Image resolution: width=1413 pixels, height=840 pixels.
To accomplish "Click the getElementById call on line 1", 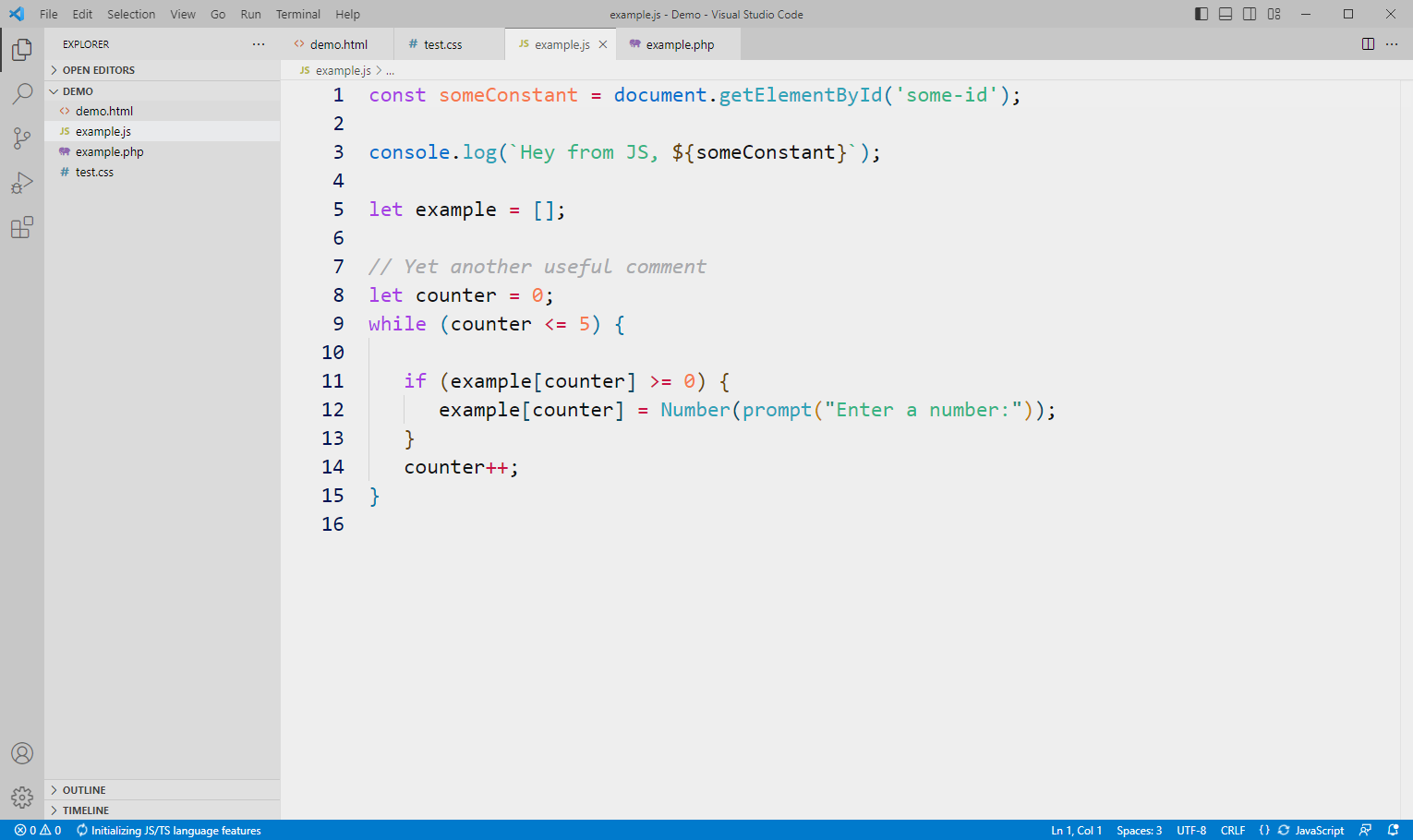I will click(801, 95).
